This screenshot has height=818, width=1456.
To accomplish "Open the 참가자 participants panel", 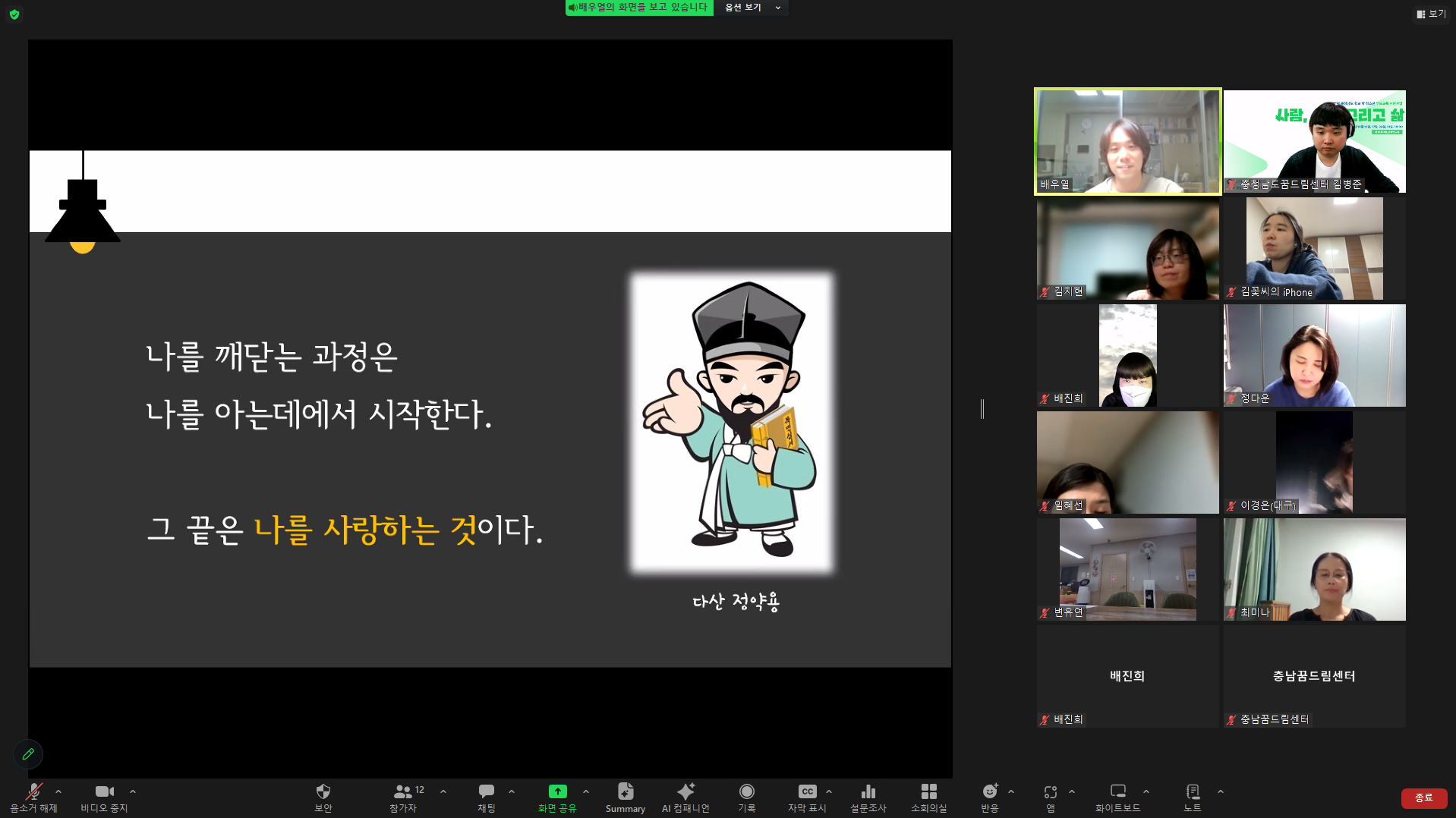I will coord(403,797).
